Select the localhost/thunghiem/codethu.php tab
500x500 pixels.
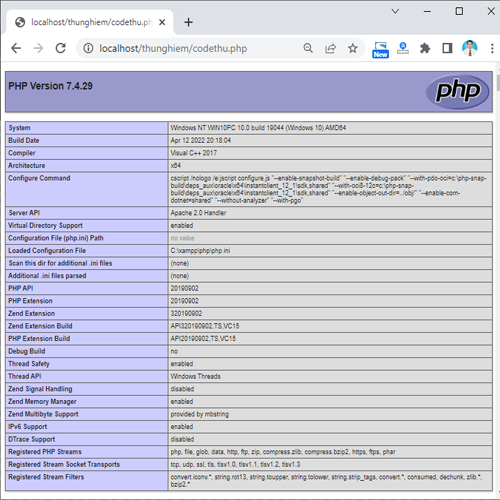(90, 22)
